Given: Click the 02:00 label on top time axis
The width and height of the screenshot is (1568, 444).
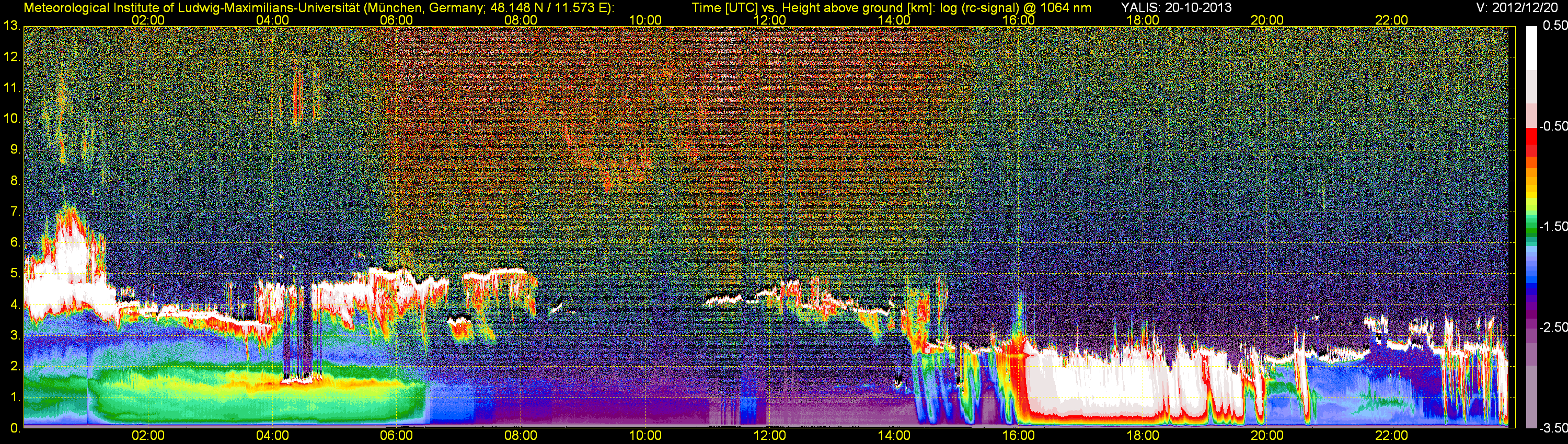Looking at the screenshot, I should (148, 19).
